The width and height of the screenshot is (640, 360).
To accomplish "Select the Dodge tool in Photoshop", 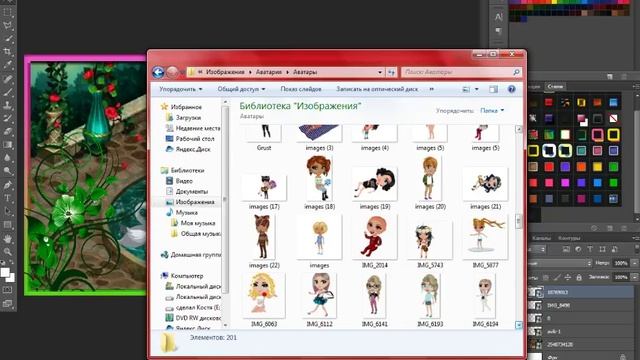I will (x=8, y=171).
